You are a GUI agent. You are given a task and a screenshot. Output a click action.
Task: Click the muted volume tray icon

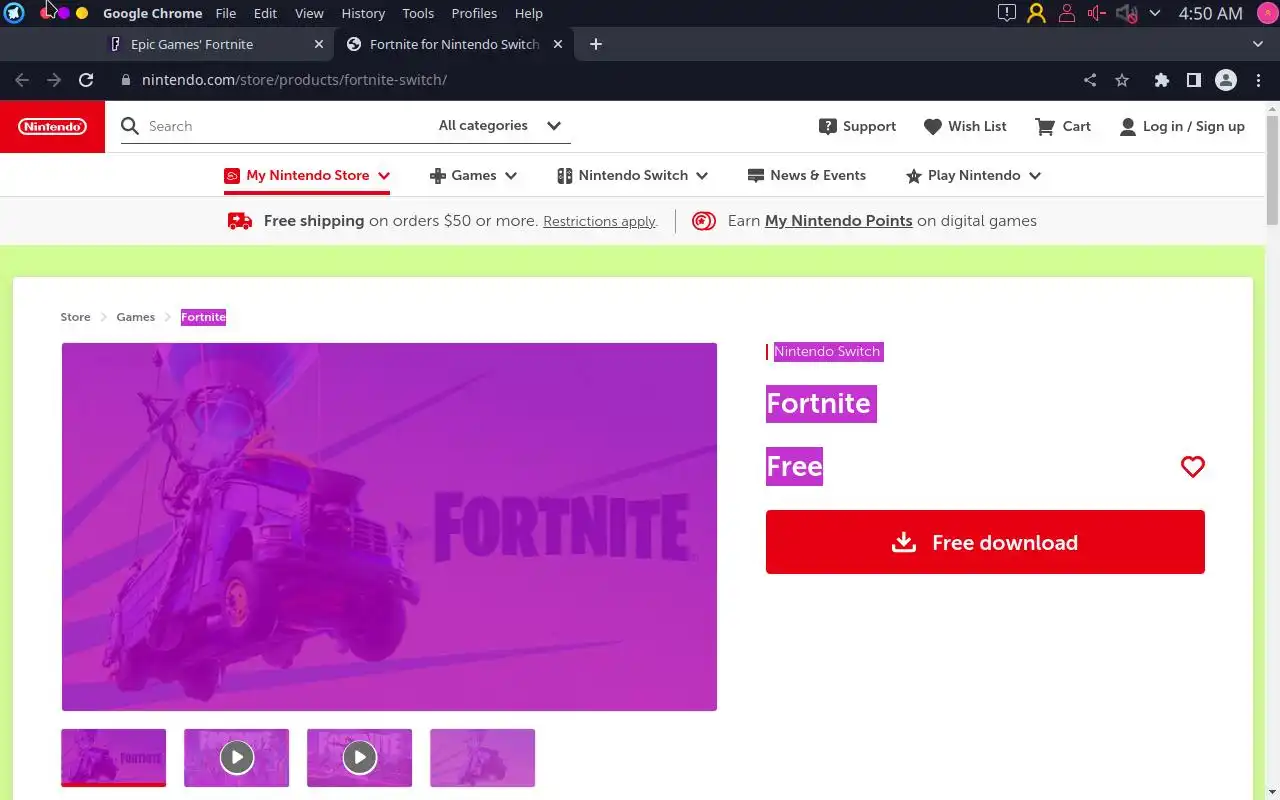(1126, 13)
